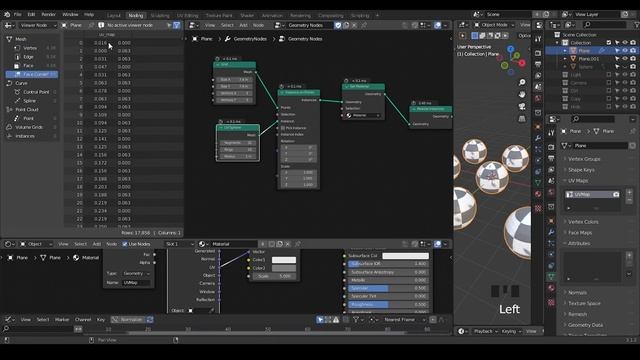The width and height of the screenshot is (640, 360).
Task: Click the Blender logo icon
Action: 7,14
